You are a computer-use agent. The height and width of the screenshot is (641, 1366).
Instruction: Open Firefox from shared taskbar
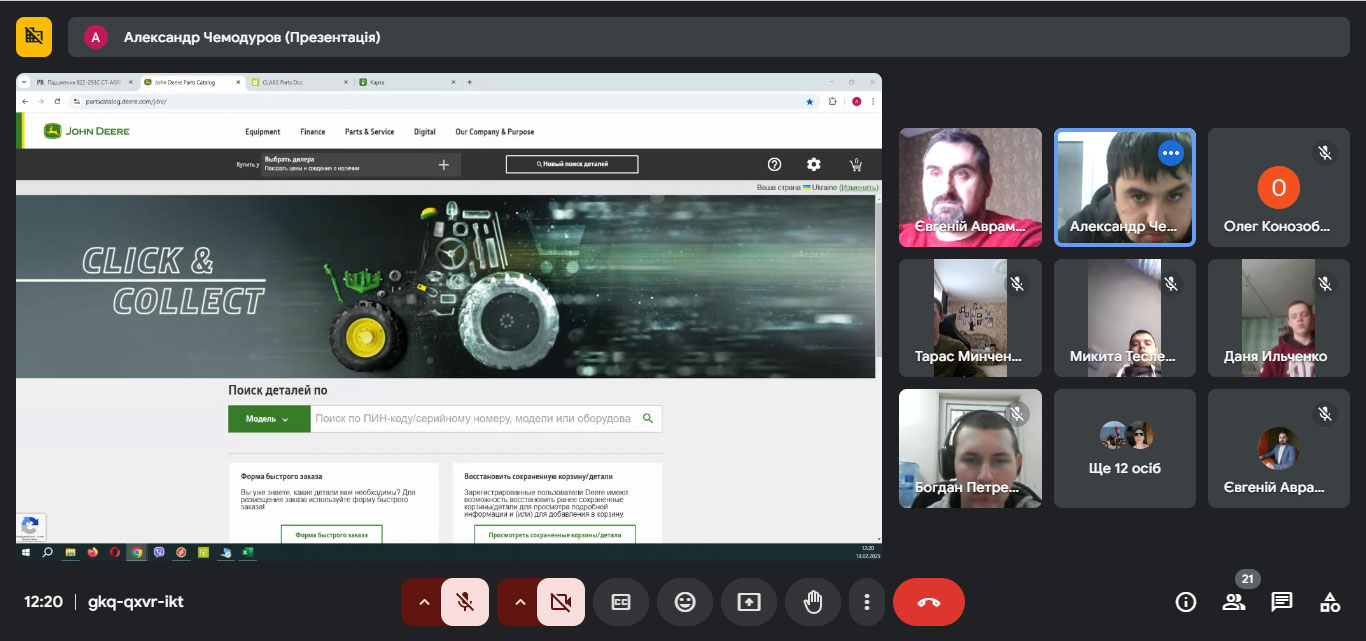tap(93, 551)
